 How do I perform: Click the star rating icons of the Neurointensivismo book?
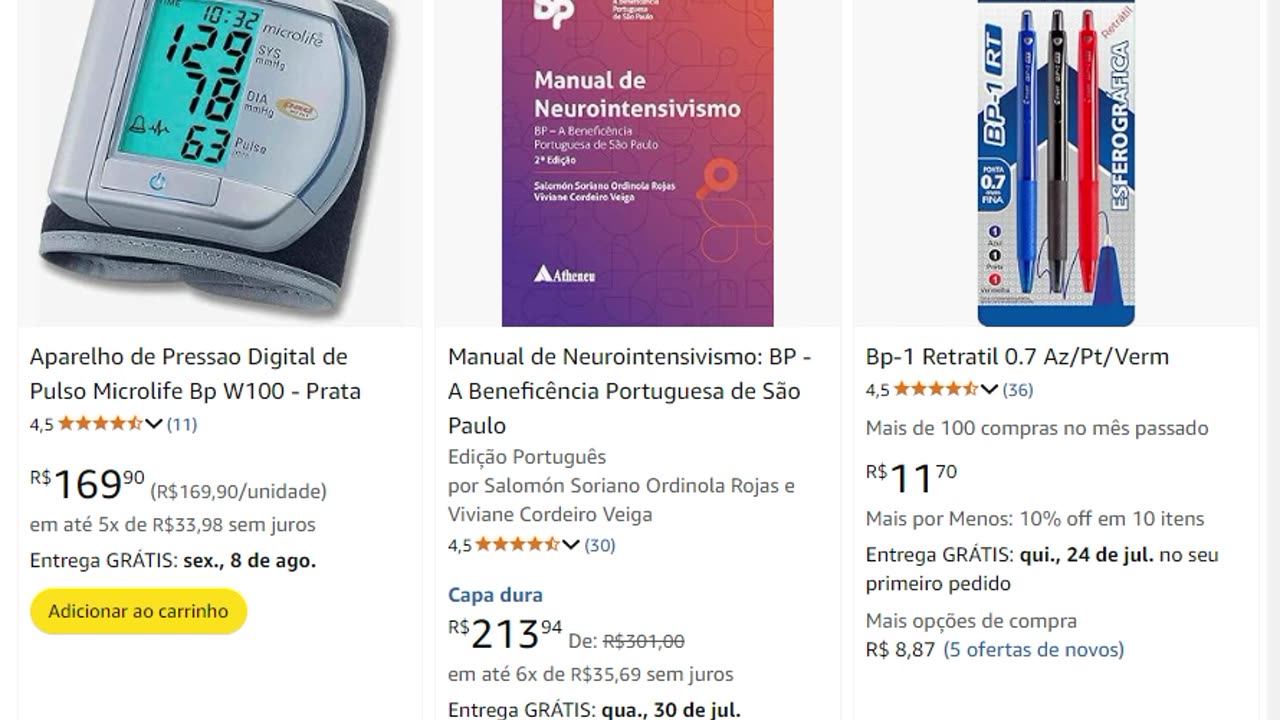click(517, 545)
